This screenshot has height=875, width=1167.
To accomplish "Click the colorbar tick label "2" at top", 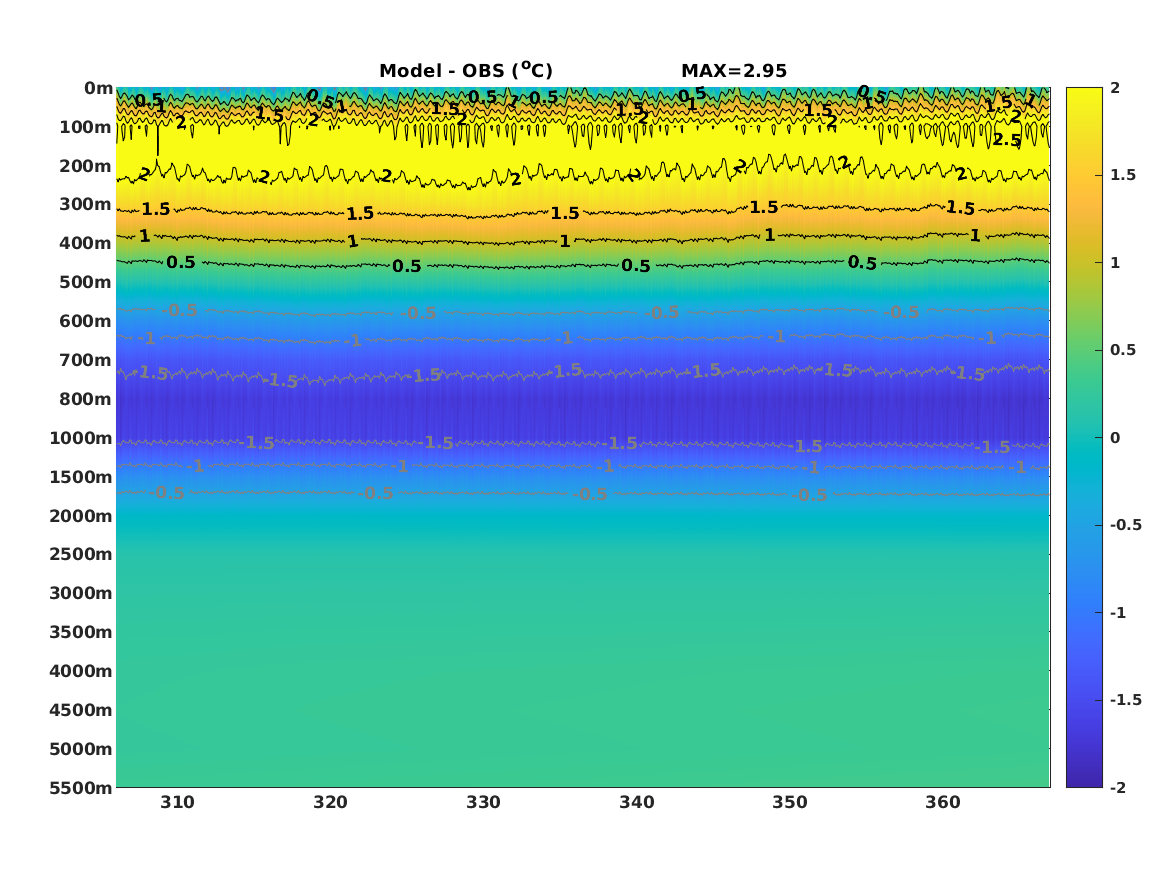I will pyautogui.click(x=1115, y=88).
